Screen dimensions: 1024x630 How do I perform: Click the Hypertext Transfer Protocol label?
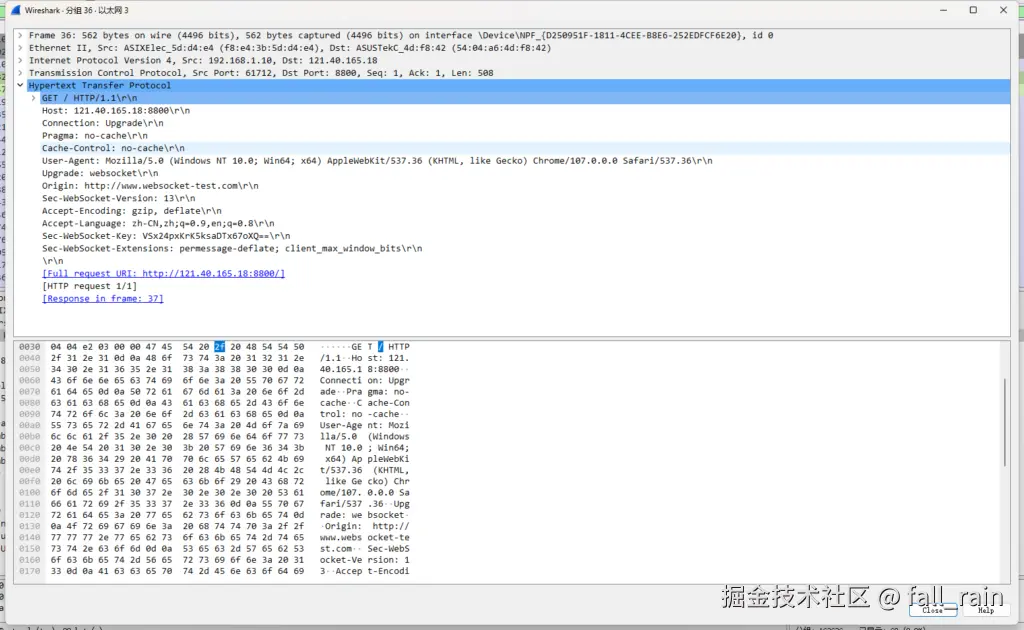(x=99, y=86)
